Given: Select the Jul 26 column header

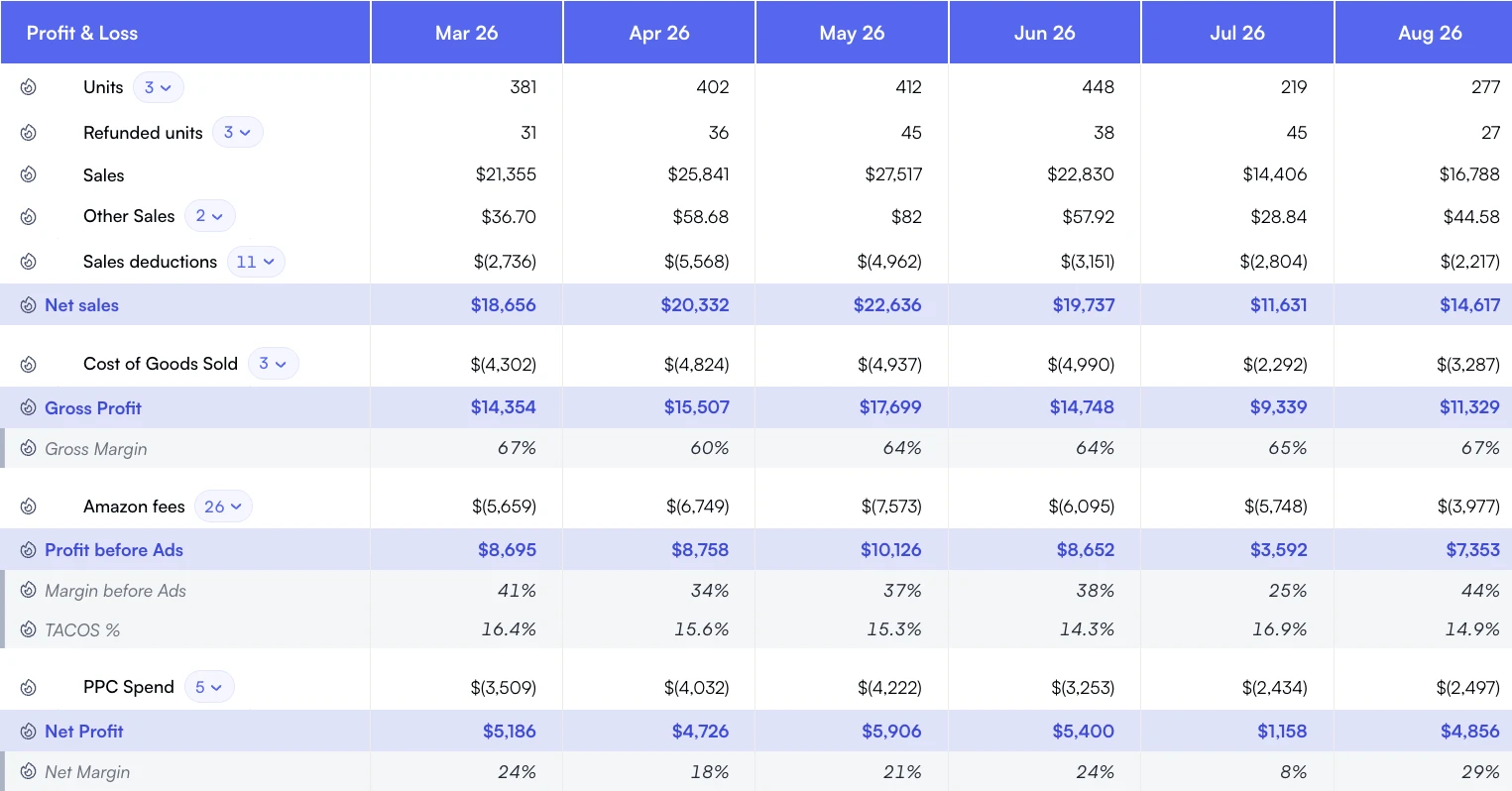Looking at the screenshot, I should point(1237,33).
